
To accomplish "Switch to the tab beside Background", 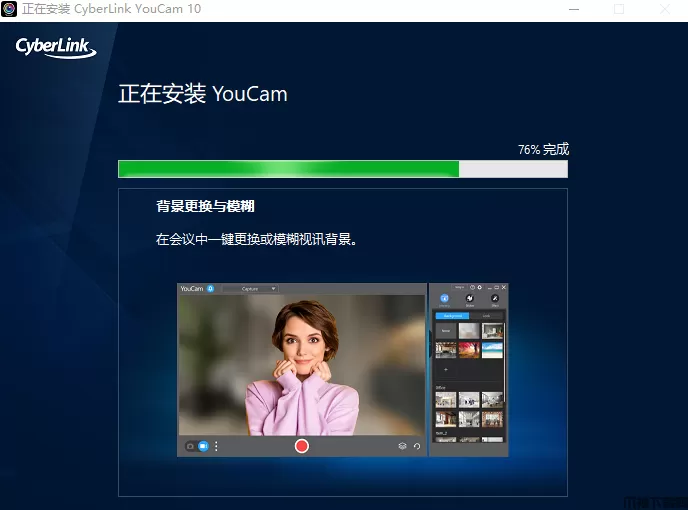I will 486,316.
